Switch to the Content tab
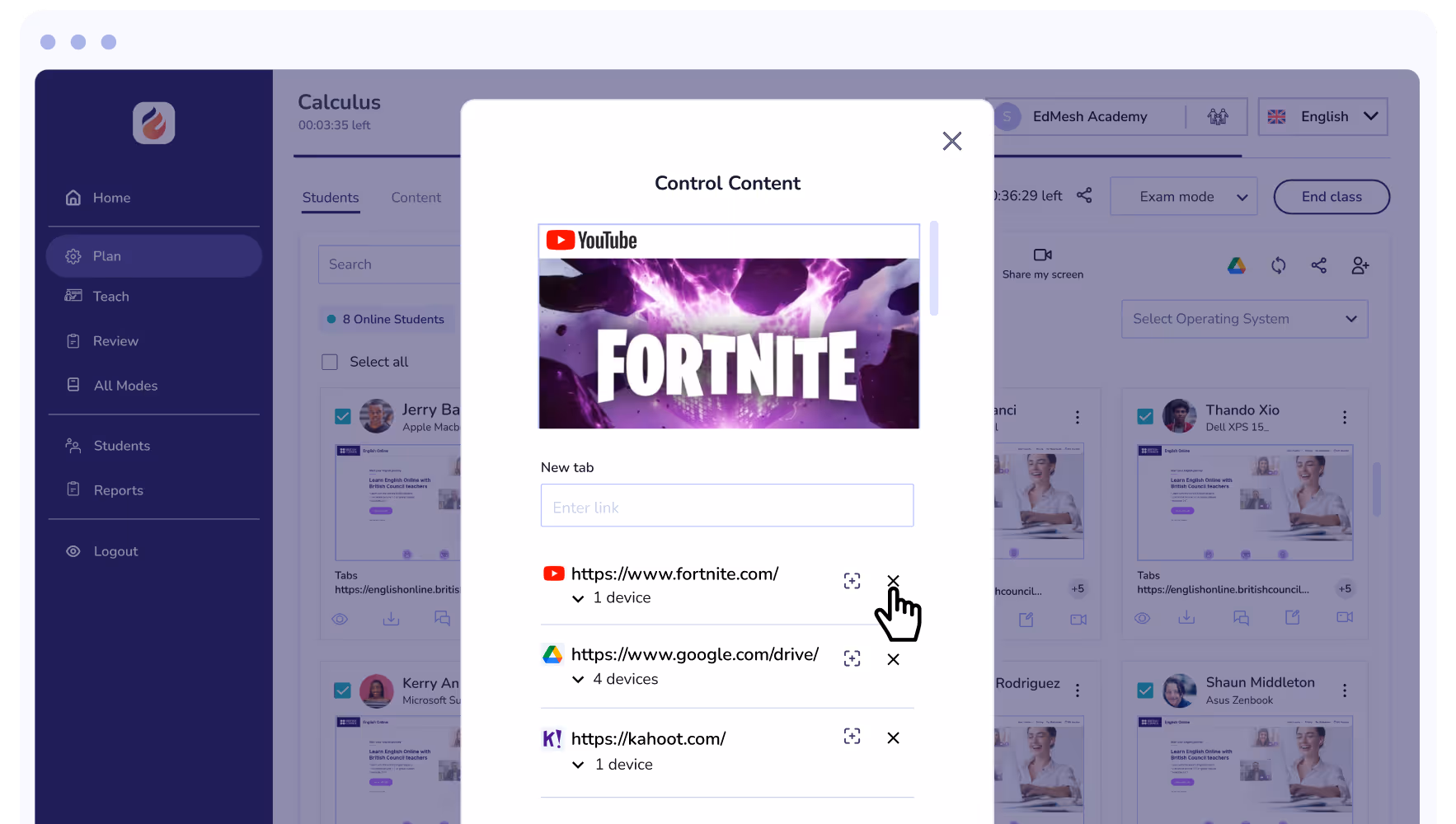The image size is (1456, 824). [x=416, y=198]
